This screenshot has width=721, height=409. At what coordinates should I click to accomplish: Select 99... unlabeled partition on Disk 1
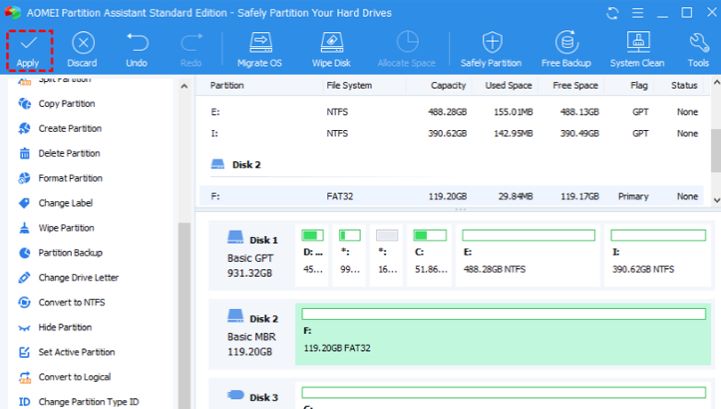(x=349, y=255)
